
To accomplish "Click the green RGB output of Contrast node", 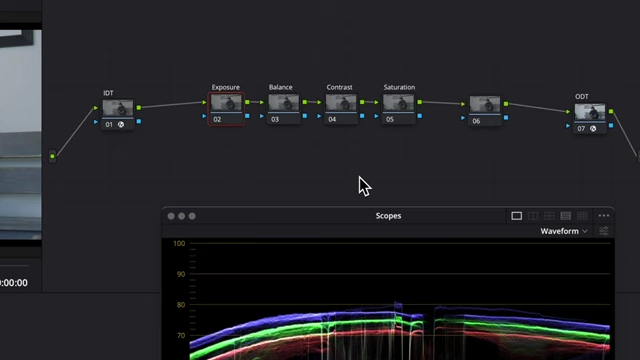I will (362, 102).
